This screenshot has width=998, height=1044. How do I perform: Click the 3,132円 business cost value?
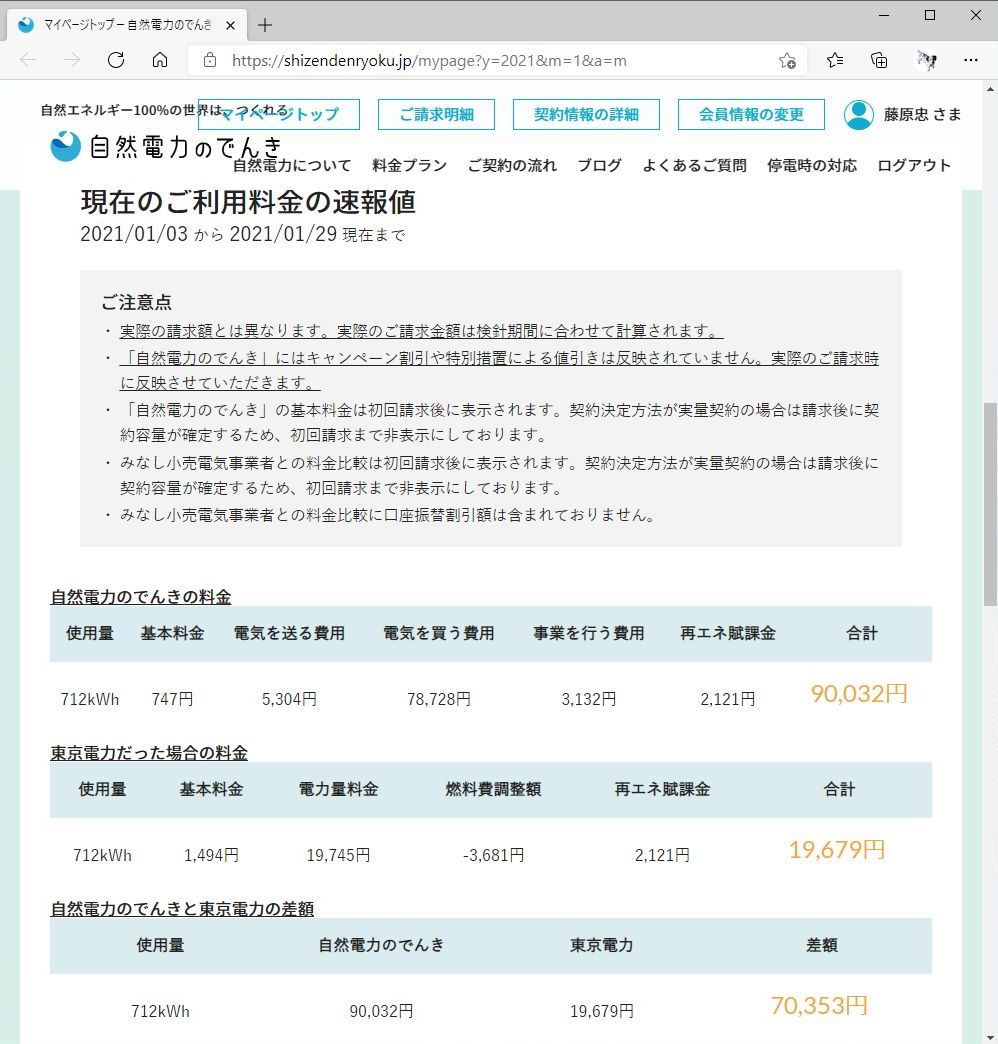[x=589, y=699]
